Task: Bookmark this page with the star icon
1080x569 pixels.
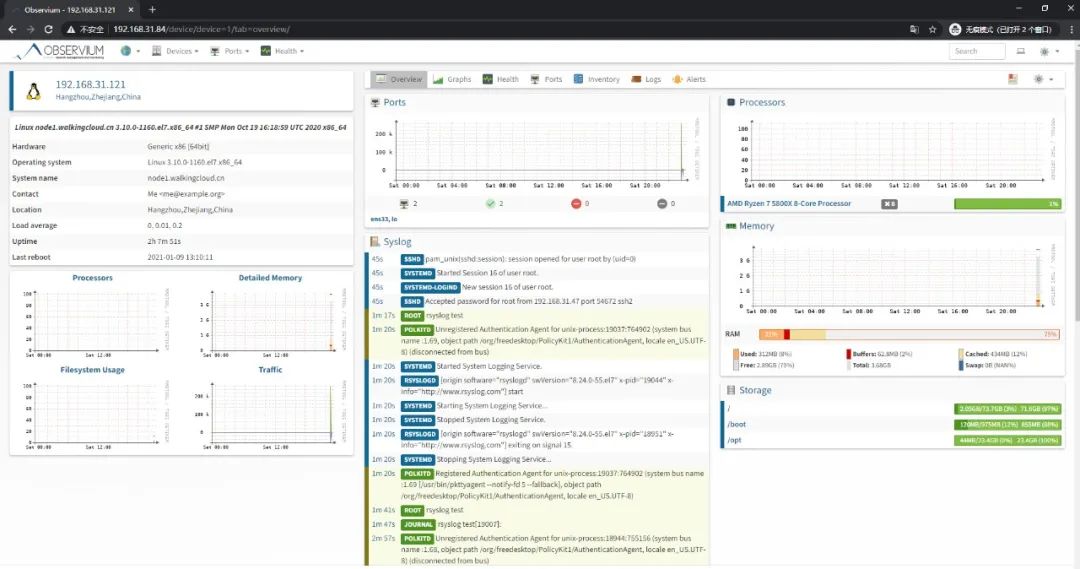Action: 933,30
